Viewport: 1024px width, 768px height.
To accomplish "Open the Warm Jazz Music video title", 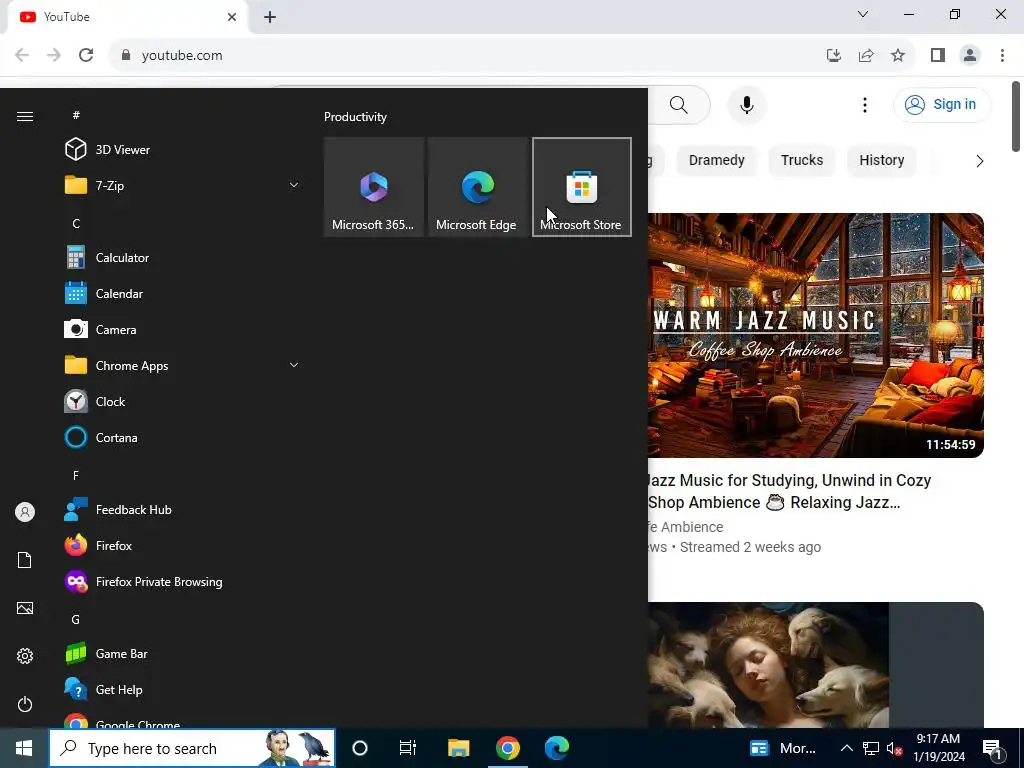I will tap(790, 491).
